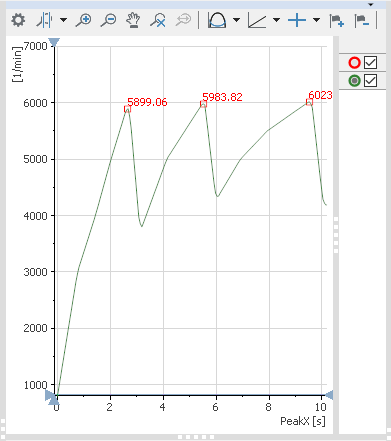Add a flag marker with plus
Screen dimensions: 391x441
(336, 20)
